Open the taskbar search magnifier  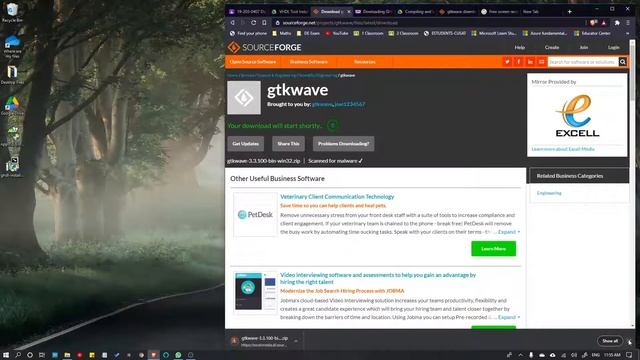[18, 355]
